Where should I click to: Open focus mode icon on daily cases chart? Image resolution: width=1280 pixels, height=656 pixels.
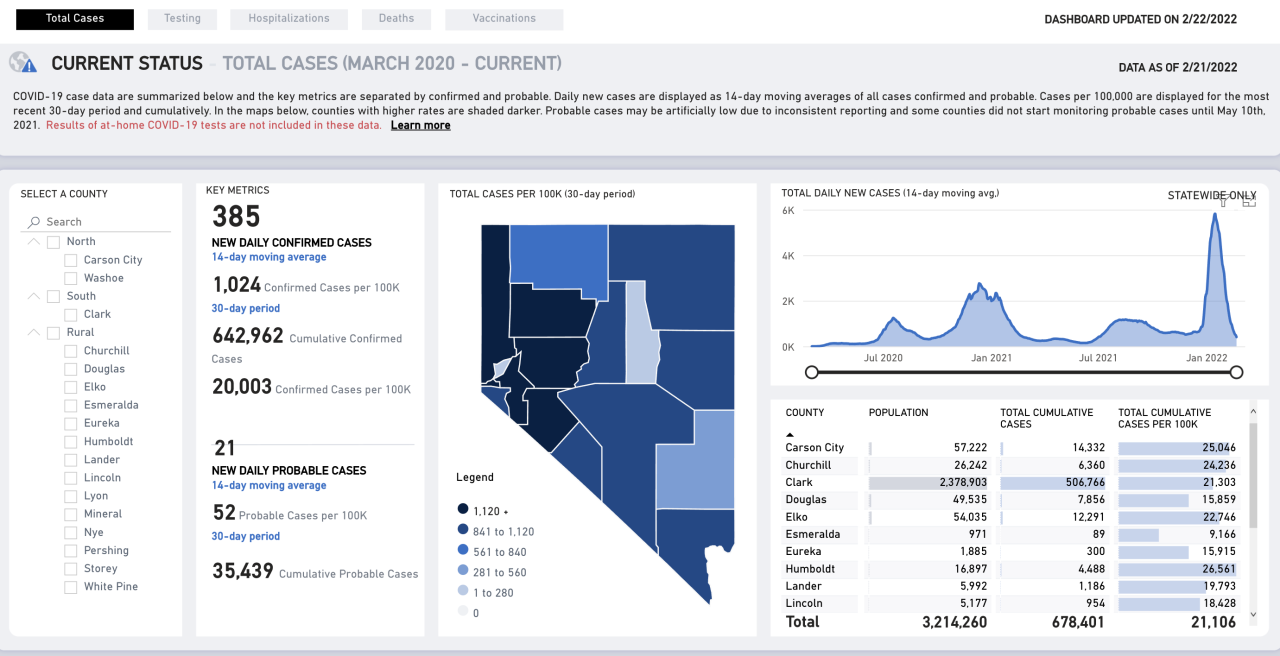point(1249,201)
